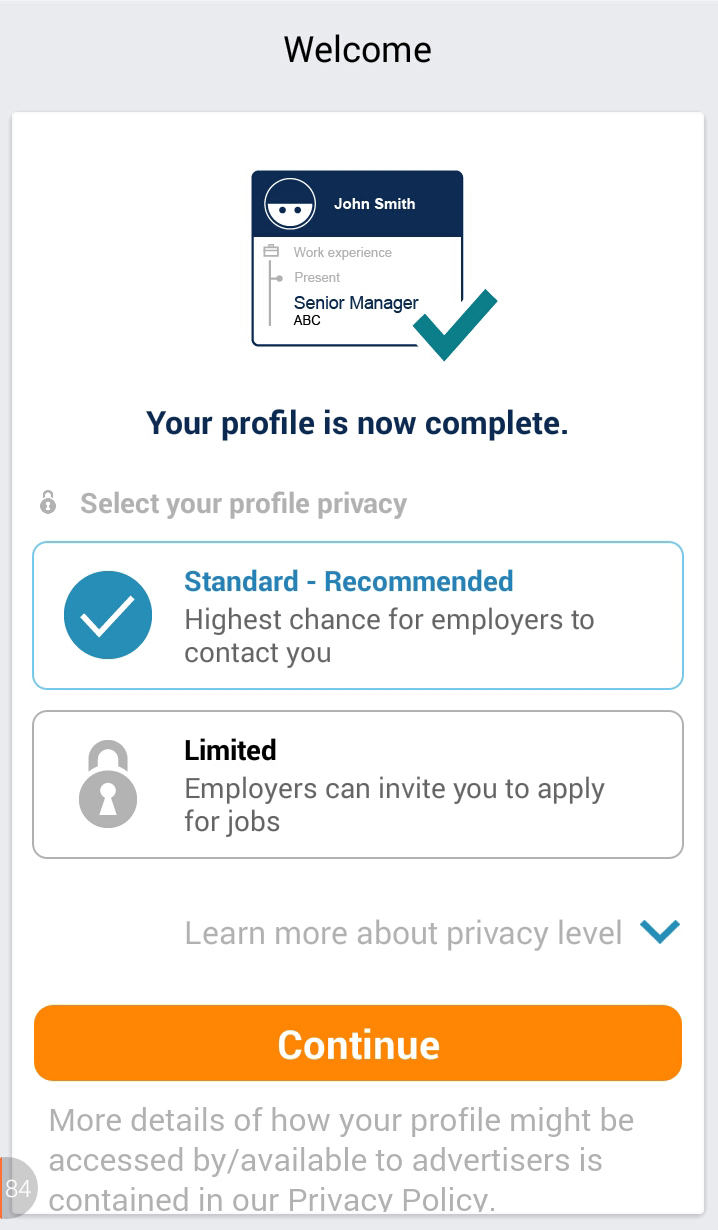This screenshot has width=718, height=1230.
Task: Click the John Smith name on card
Action: [x=374, y=204]
